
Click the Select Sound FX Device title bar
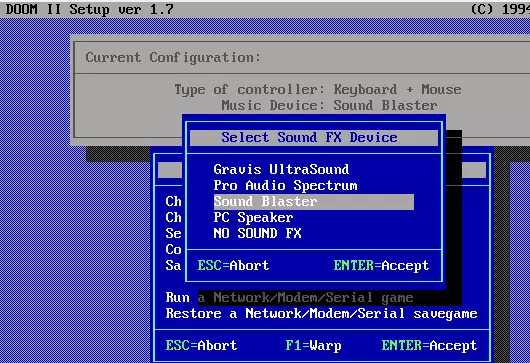(314, 138)
